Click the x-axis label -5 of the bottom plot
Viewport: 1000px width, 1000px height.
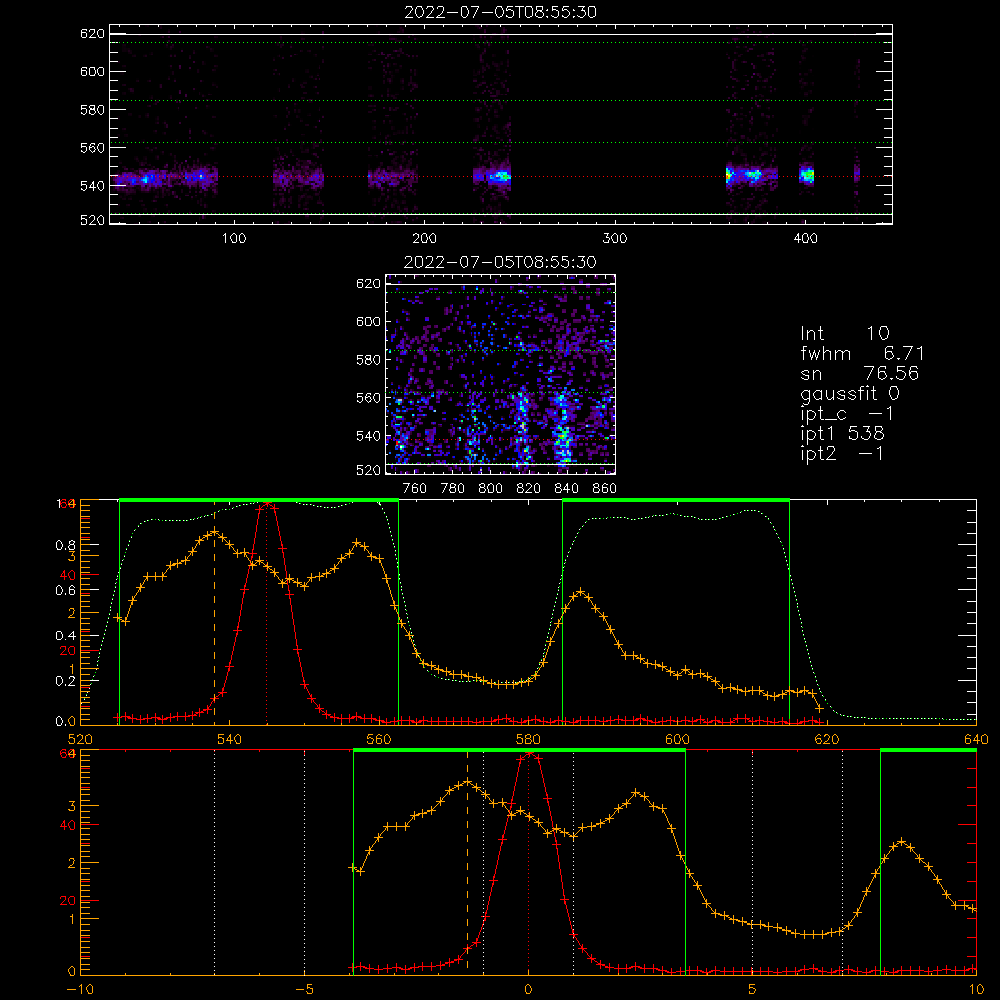(x=304, y=990)
